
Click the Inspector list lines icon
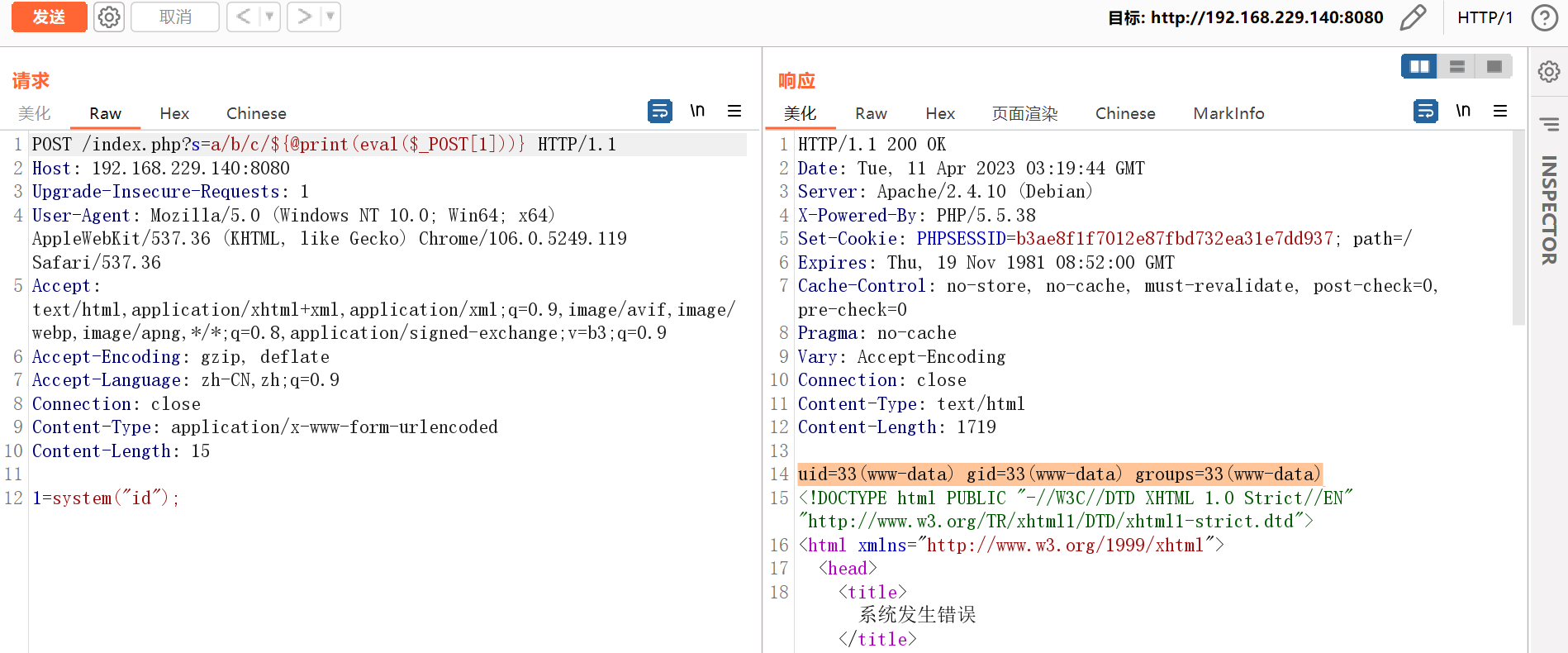pos(1549,125)
